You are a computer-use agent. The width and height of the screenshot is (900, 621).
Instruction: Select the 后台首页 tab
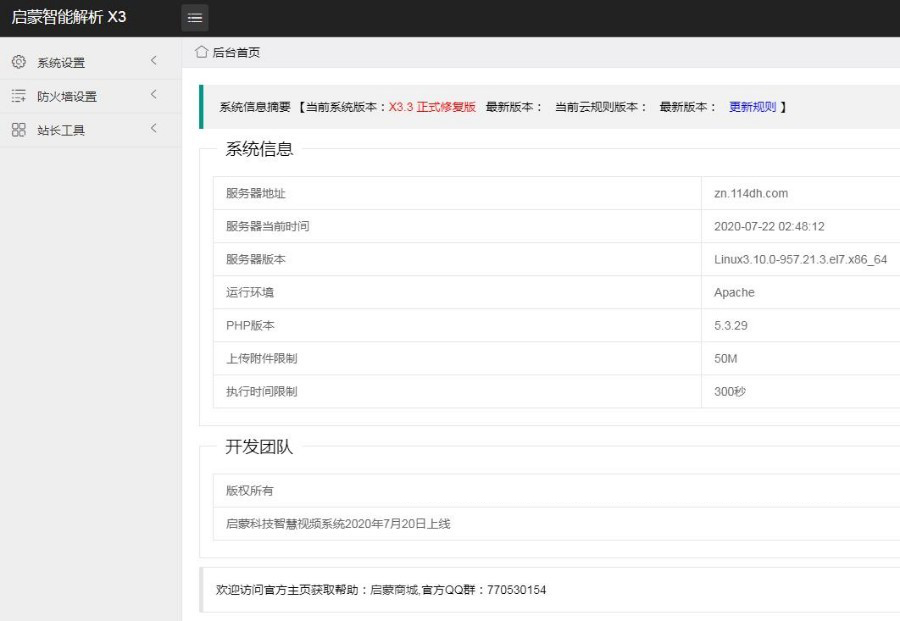(236, 53)
